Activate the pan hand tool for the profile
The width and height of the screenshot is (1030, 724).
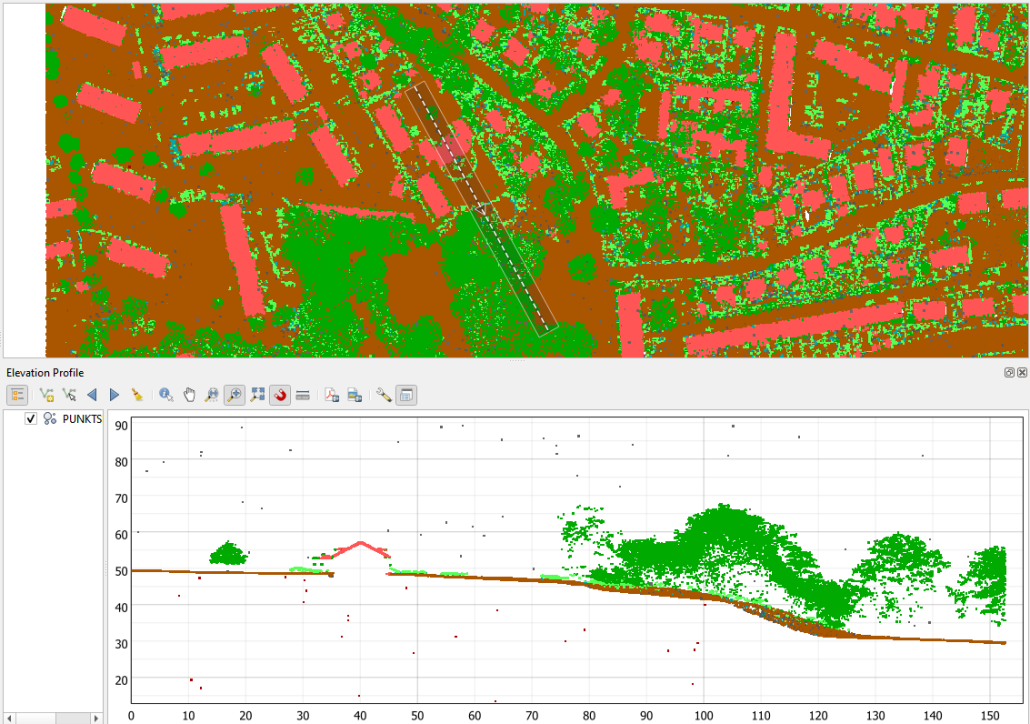pyautogui.click(x=188, y=394)
